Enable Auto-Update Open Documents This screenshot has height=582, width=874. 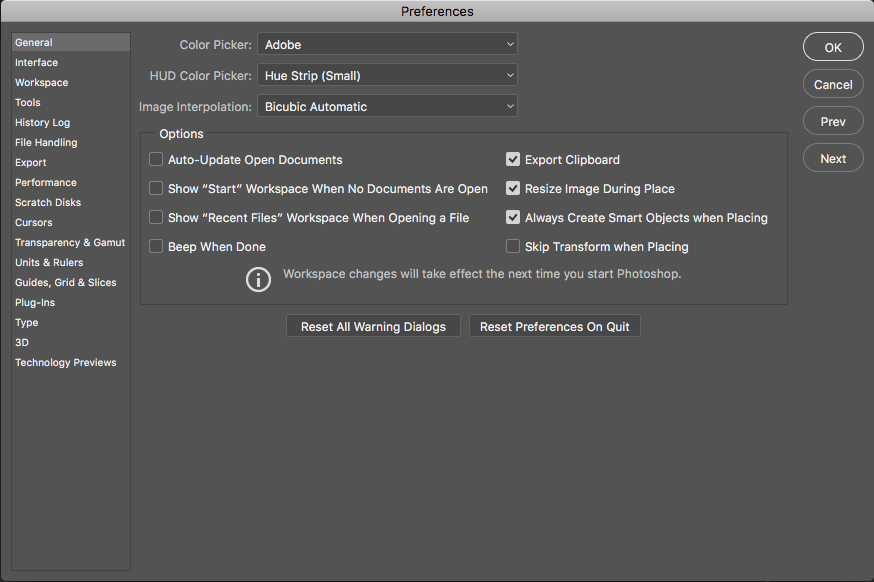156,159
